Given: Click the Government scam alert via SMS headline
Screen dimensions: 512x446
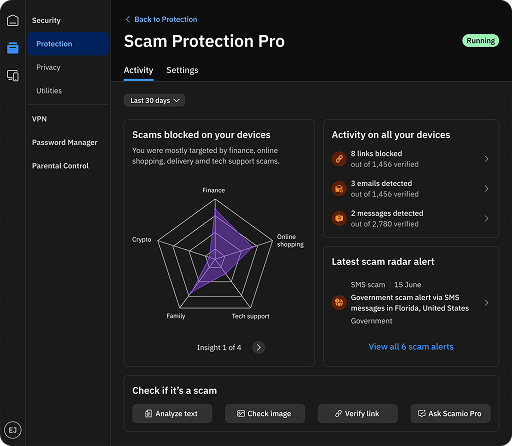Looking at the screenshot, I should pyautogui.click(x=410, y=303).
